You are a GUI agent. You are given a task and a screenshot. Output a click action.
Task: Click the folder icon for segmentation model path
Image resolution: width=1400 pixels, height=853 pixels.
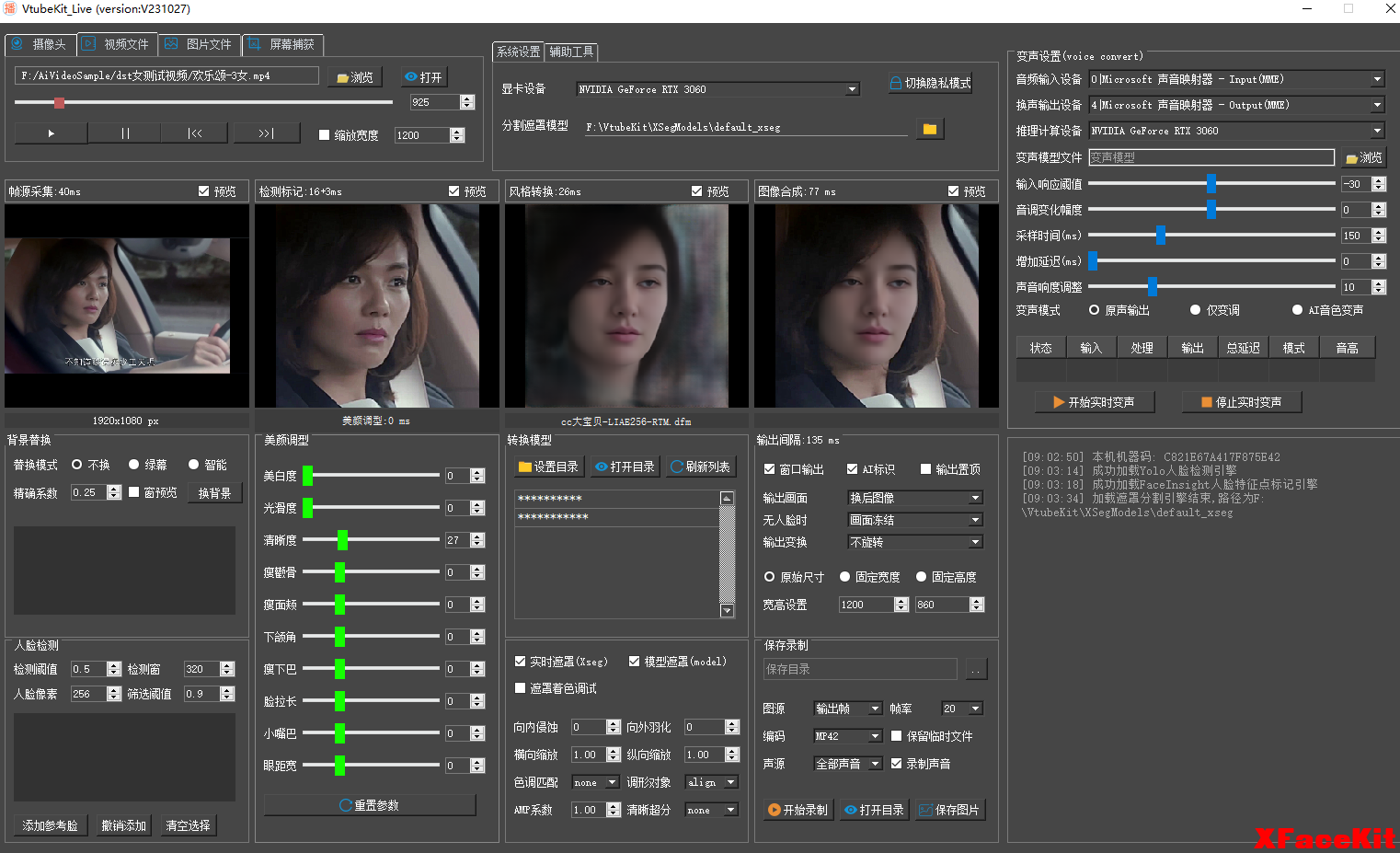930,129
